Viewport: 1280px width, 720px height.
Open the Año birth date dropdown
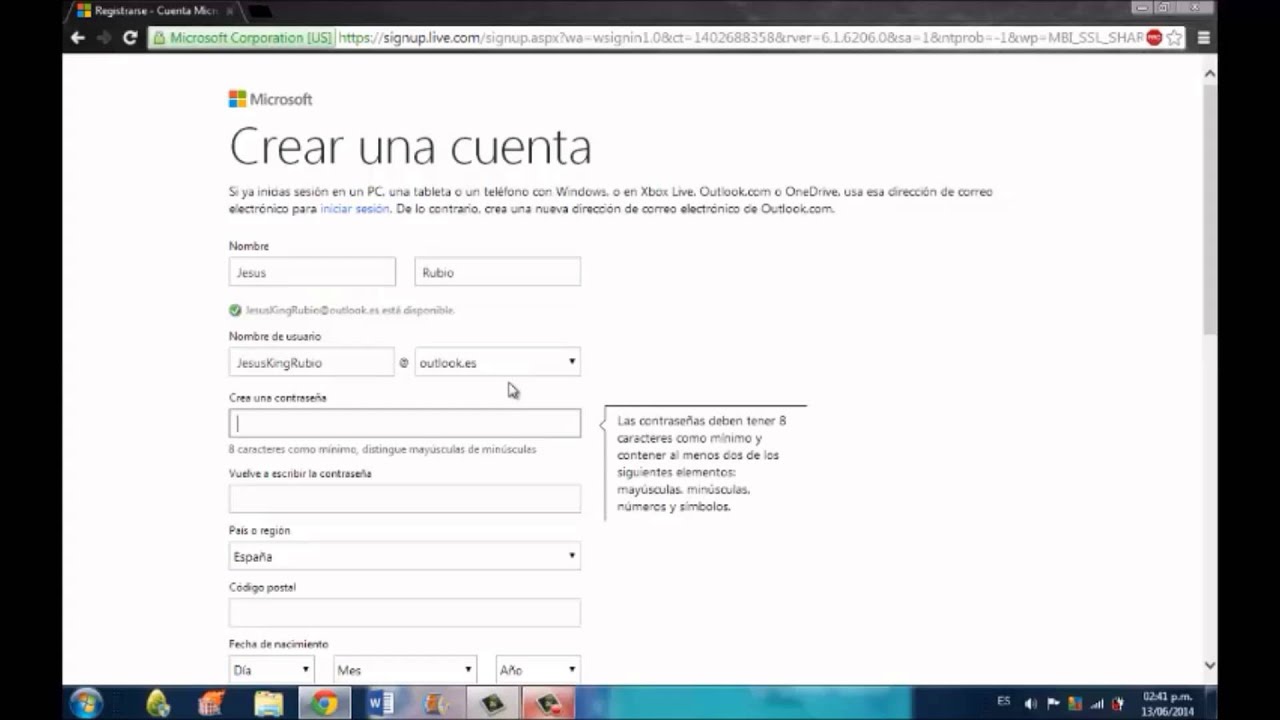[x=538, y=670]
